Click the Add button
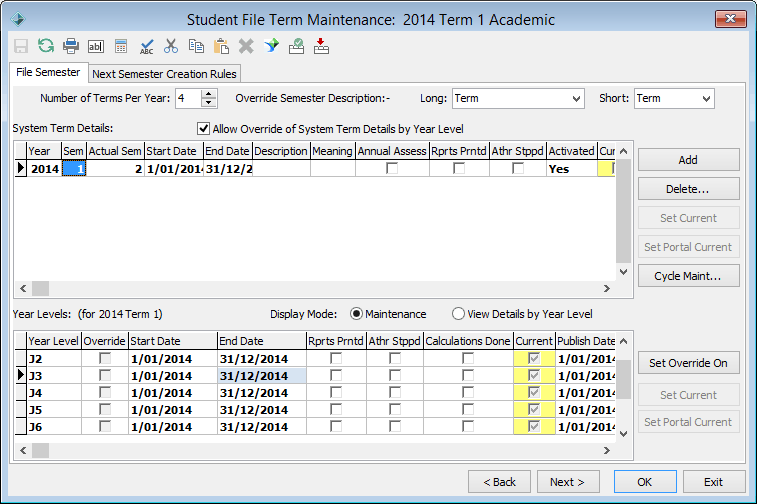Image resolution: width=757 pixels, height=504 pixels. click(x=688, y=160)
